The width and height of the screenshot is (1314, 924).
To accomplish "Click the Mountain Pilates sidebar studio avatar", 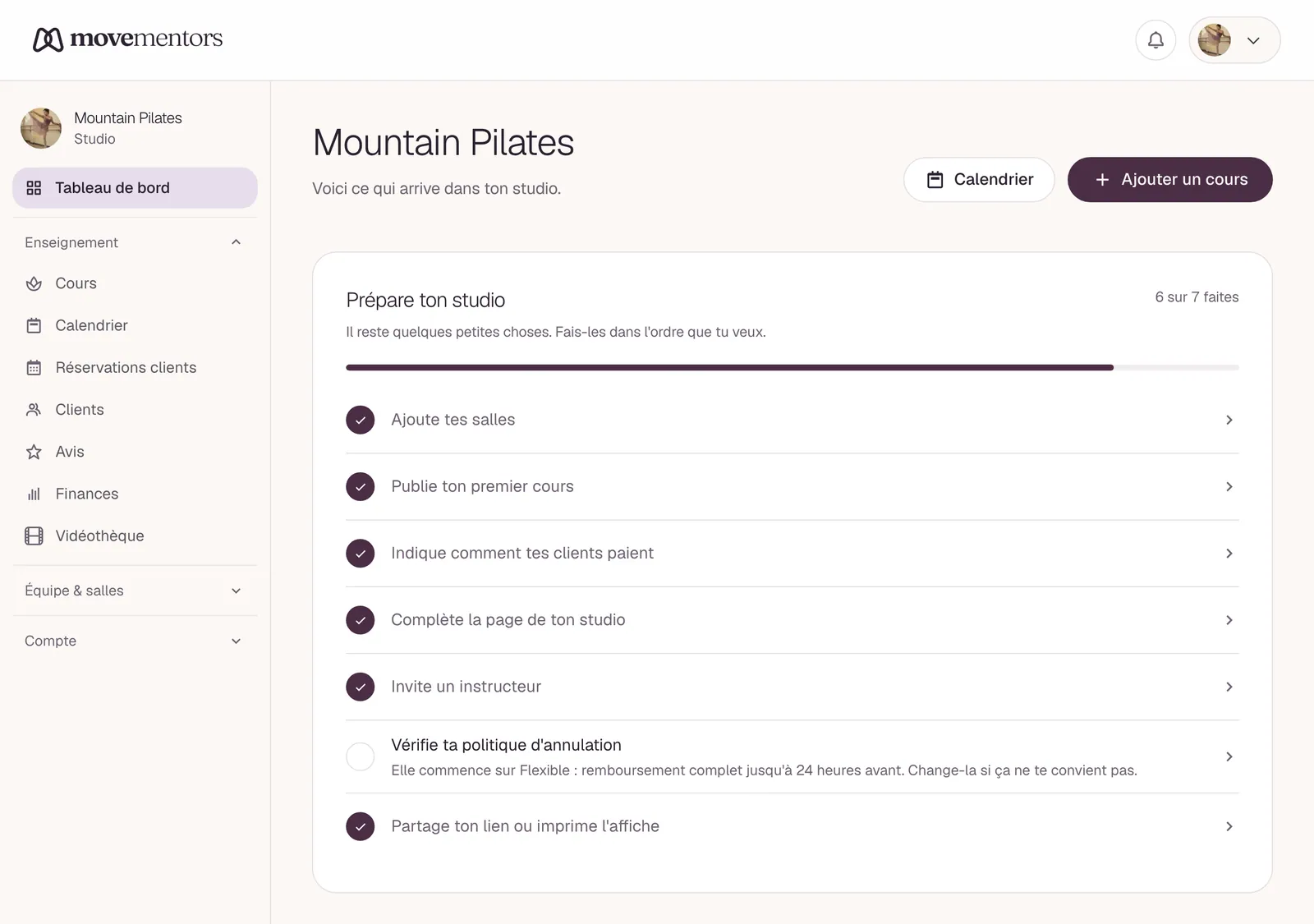I will point(41,128).
